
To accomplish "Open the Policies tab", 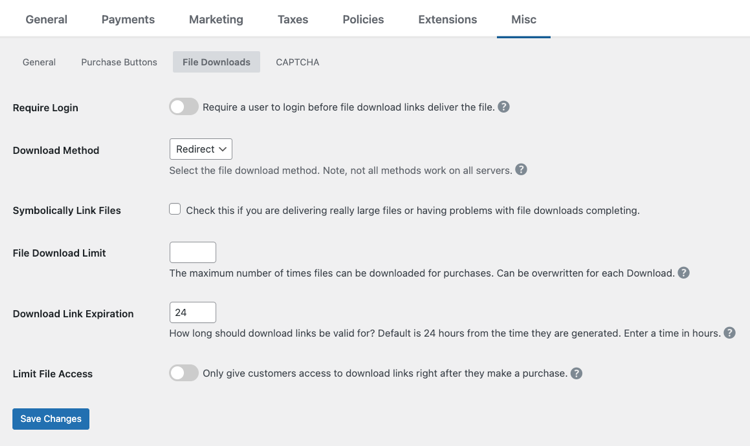I will tap(363, 20).
